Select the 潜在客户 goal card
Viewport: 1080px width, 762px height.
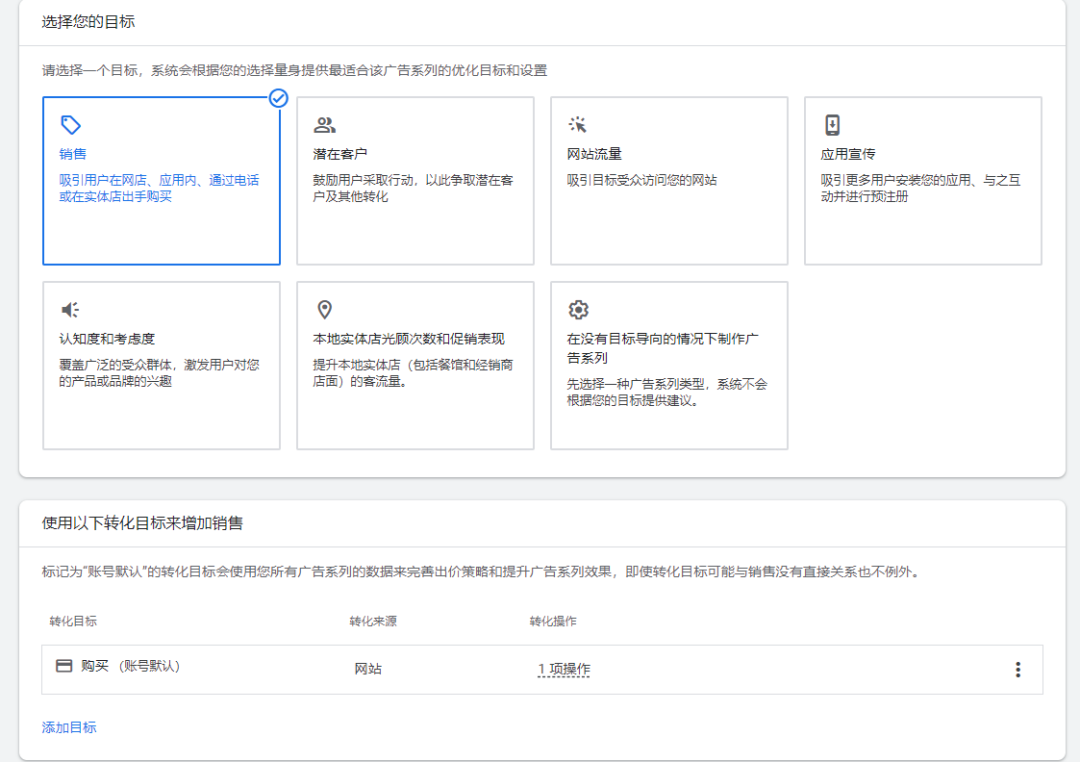click(415, 181)
